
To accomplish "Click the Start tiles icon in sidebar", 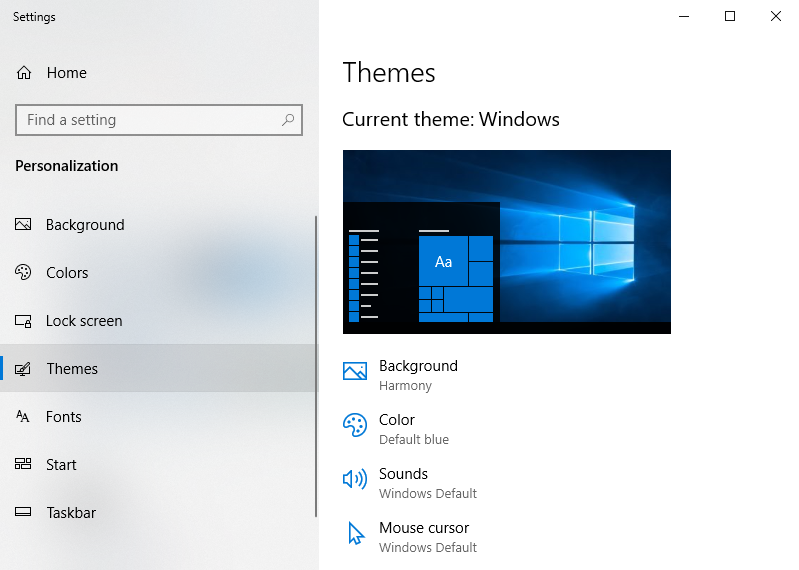I will point(23,464).
